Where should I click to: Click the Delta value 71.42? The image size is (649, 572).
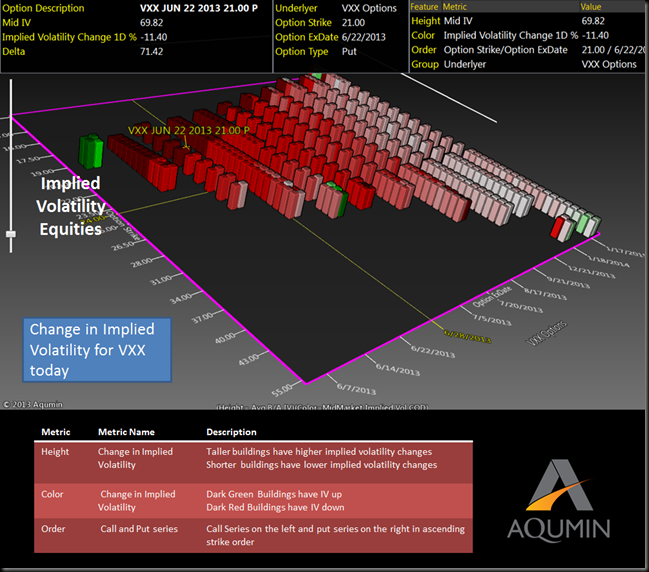tap(151, 51)
